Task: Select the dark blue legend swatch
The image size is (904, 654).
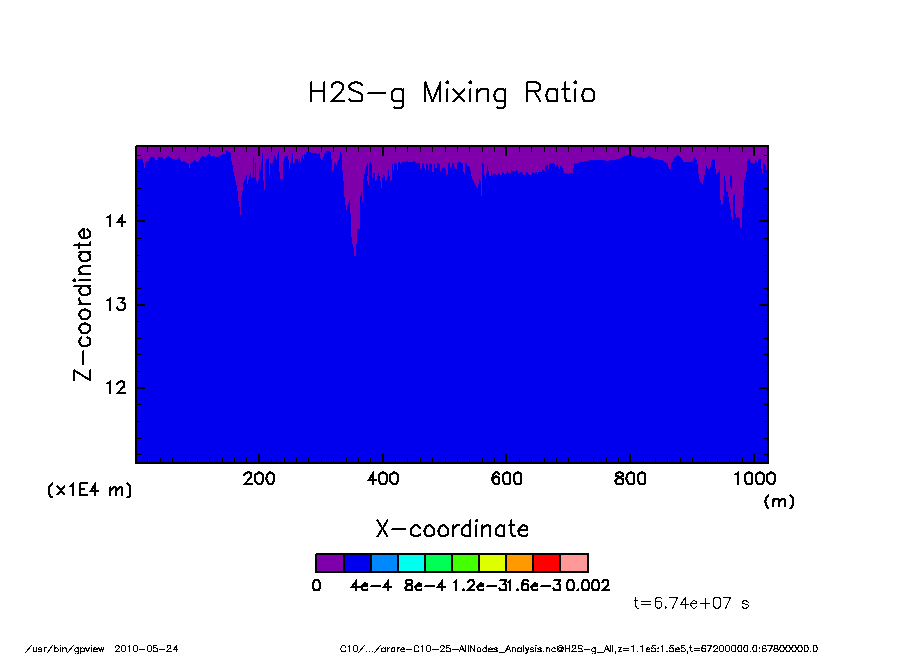Action: [x=357, y=563]
